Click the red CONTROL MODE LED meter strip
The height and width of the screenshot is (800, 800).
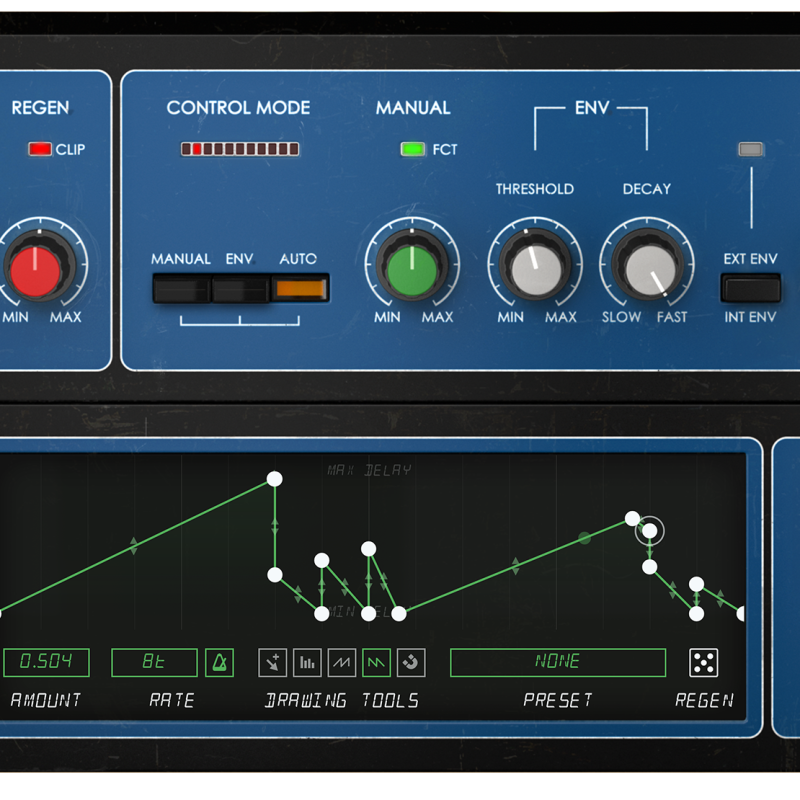[240, 149]
